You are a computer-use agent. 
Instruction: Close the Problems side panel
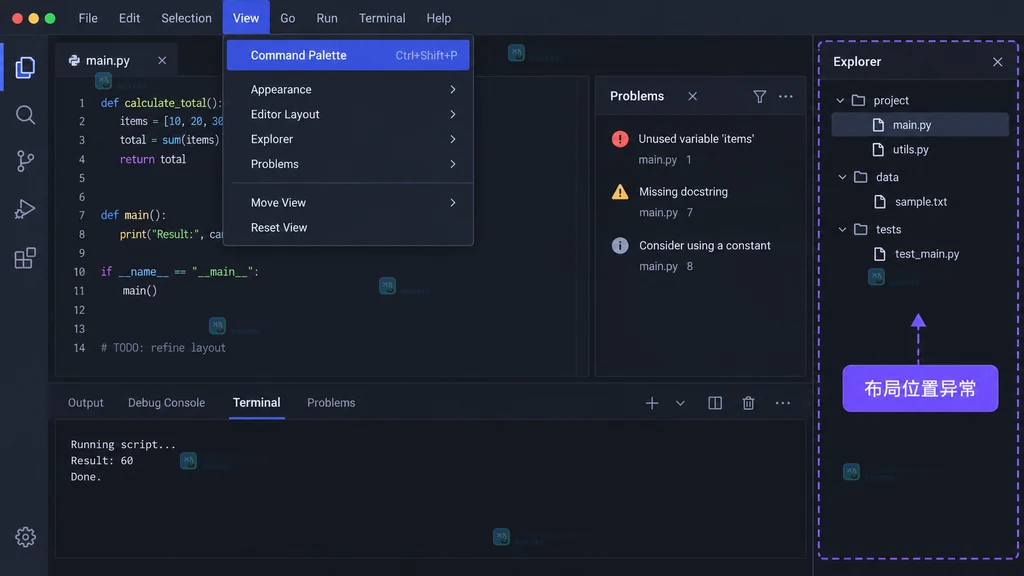point(692,97)
